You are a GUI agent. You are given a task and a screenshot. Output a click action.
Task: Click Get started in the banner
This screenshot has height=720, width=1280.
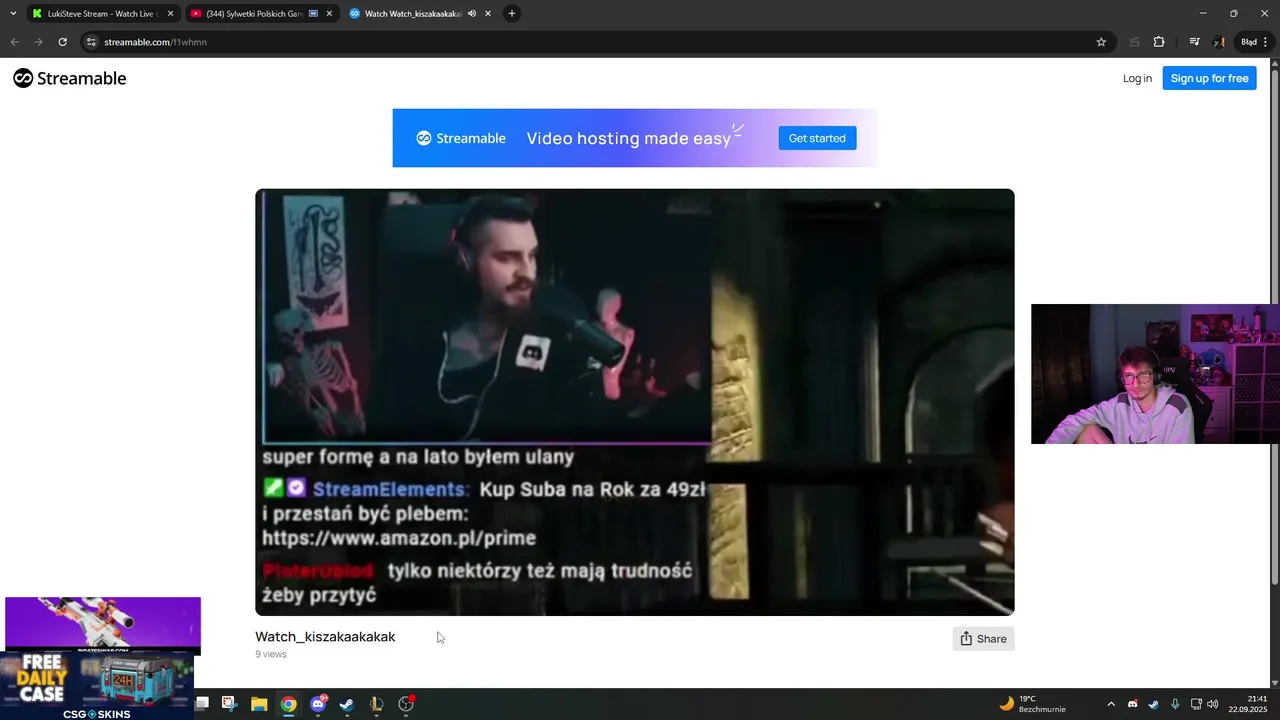(817, 138)
